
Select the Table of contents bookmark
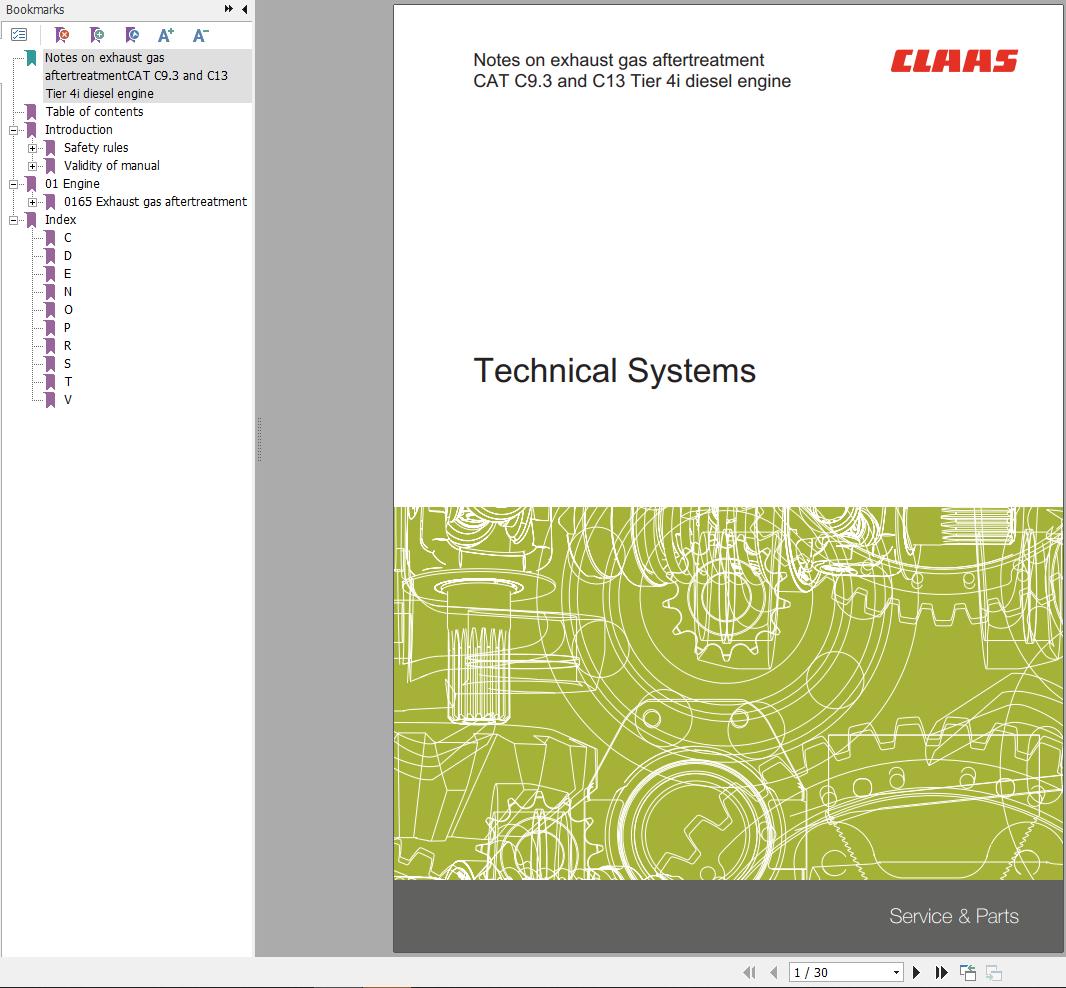tap(94, 112)
